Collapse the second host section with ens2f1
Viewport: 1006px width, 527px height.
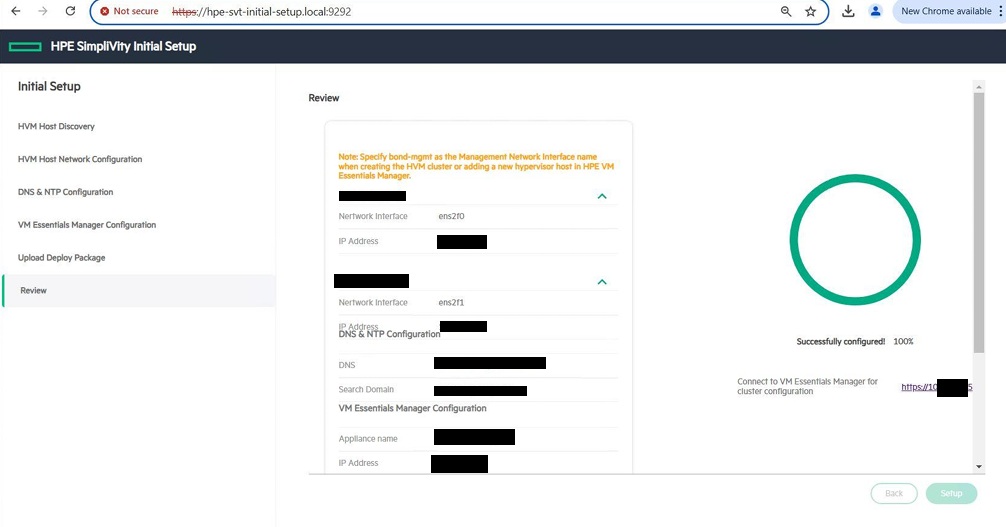point(602,282)
